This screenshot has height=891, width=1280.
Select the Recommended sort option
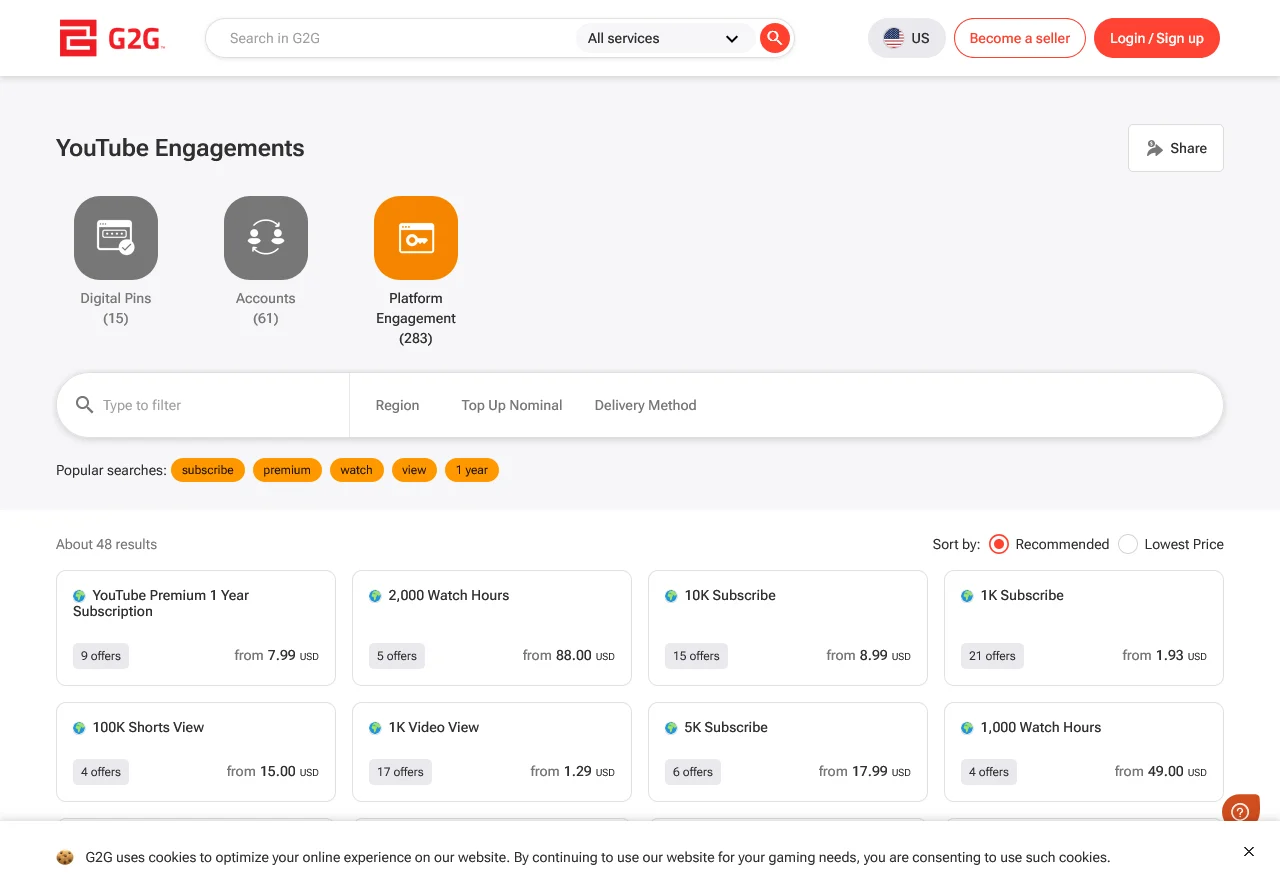pos(1049,544)
